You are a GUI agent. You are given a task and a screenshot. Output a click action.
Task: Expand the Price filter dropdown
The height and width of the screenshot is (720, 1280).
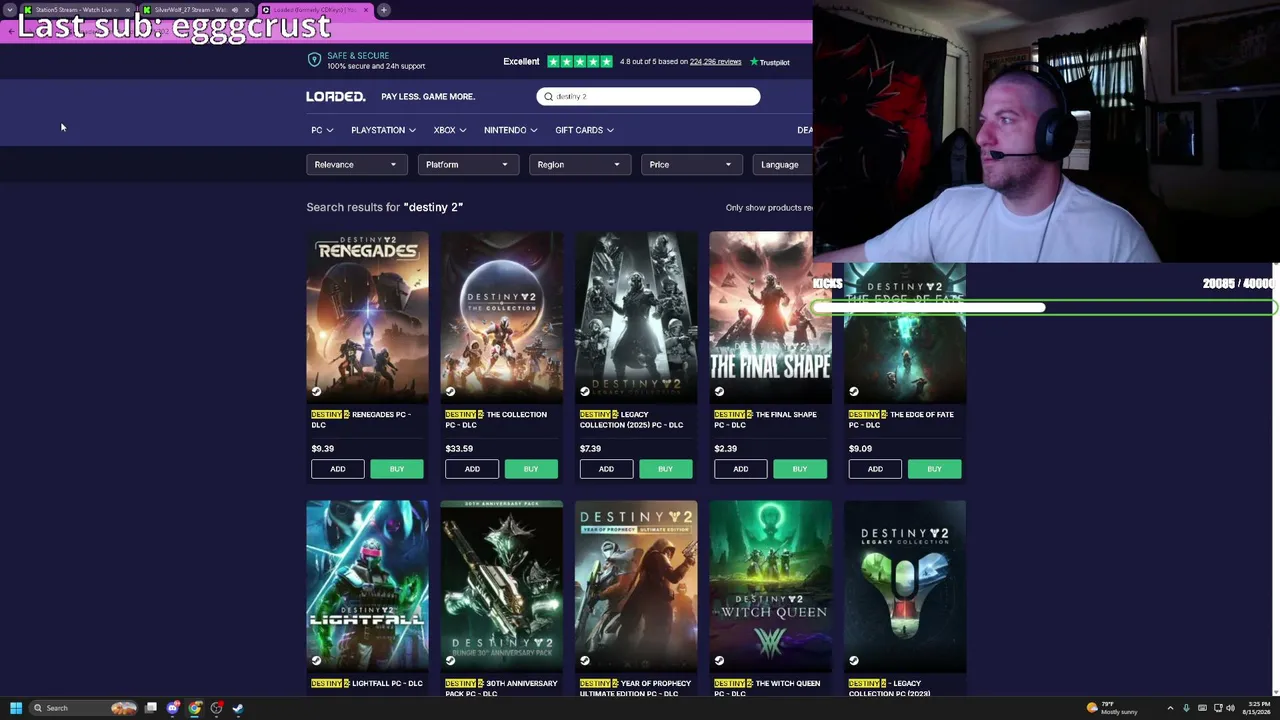(691, 165)
